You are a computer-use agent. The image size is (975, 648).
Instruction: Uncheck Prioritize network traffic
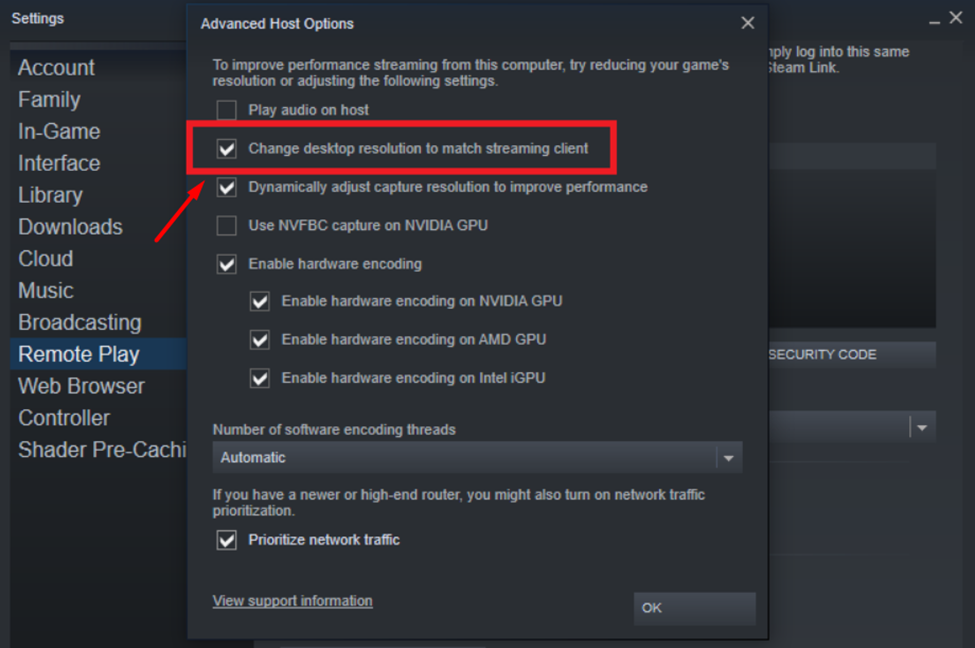pos(227,540)
